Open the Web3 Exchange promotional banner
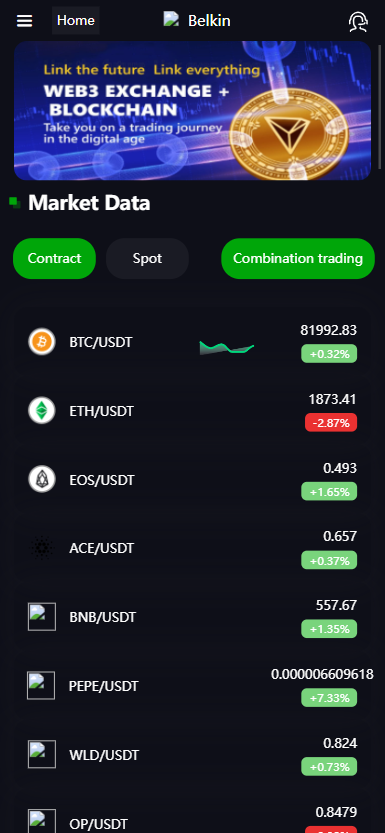This screenshot has width=385, height=833. pyautogui.click(x=192, y=110)
